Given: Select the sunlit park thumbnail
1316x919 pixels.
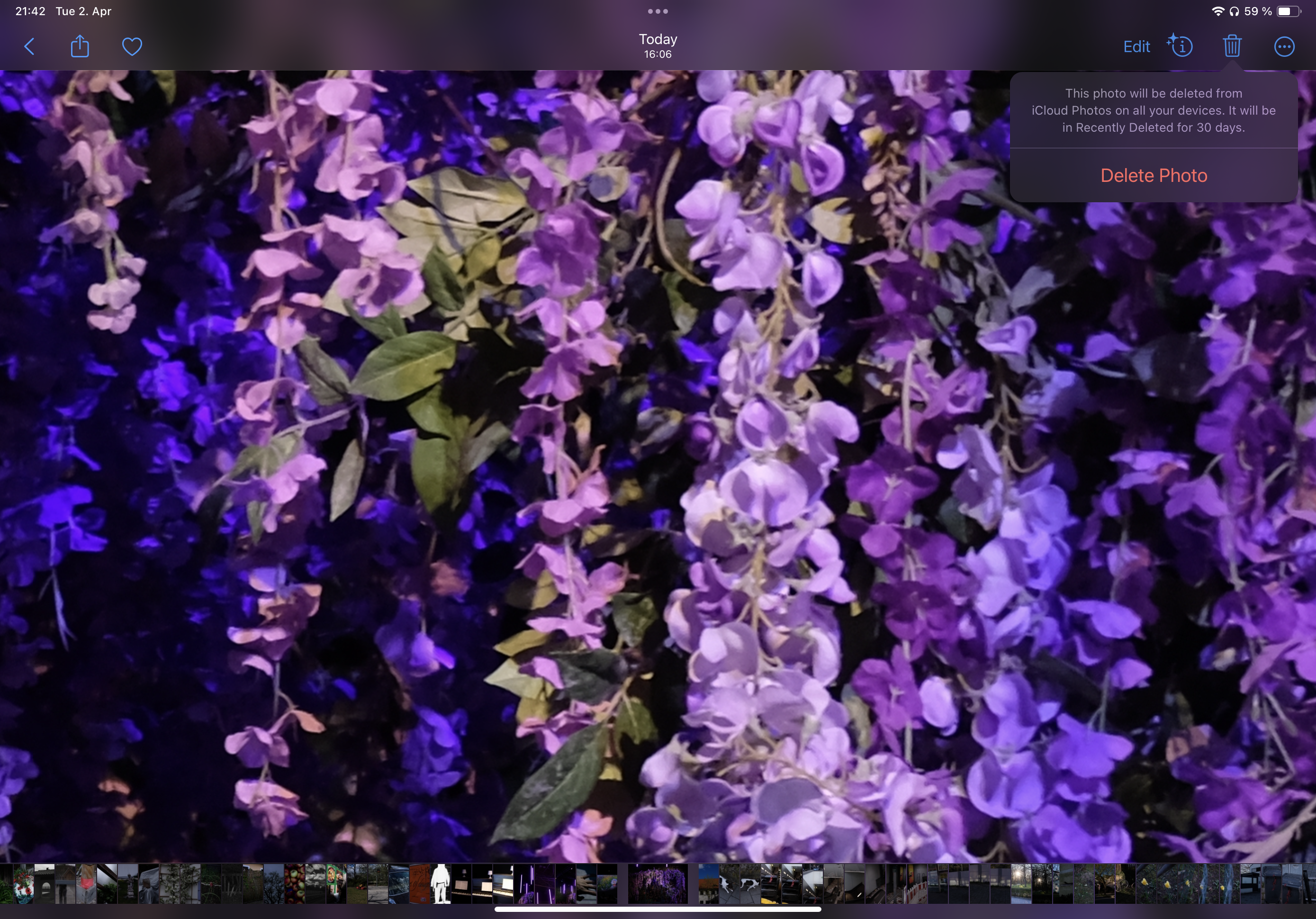Looking at the screenshot, I should [x=1021, y=884].
